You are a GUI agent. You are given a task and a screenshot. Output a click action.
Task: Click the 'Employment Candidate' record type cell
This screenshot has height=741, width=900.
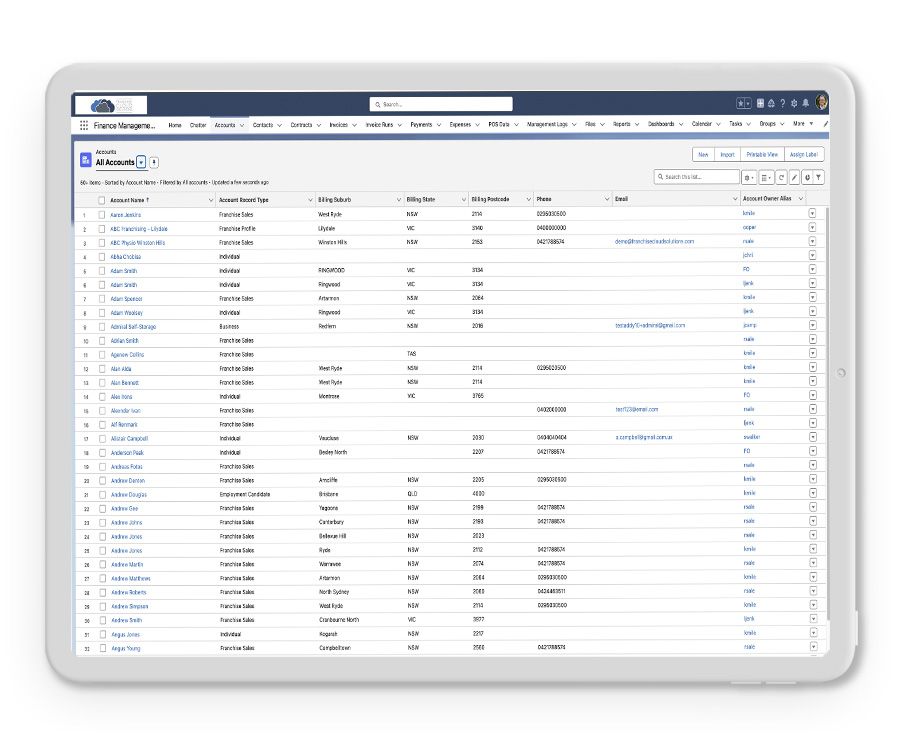click(245, 494)
